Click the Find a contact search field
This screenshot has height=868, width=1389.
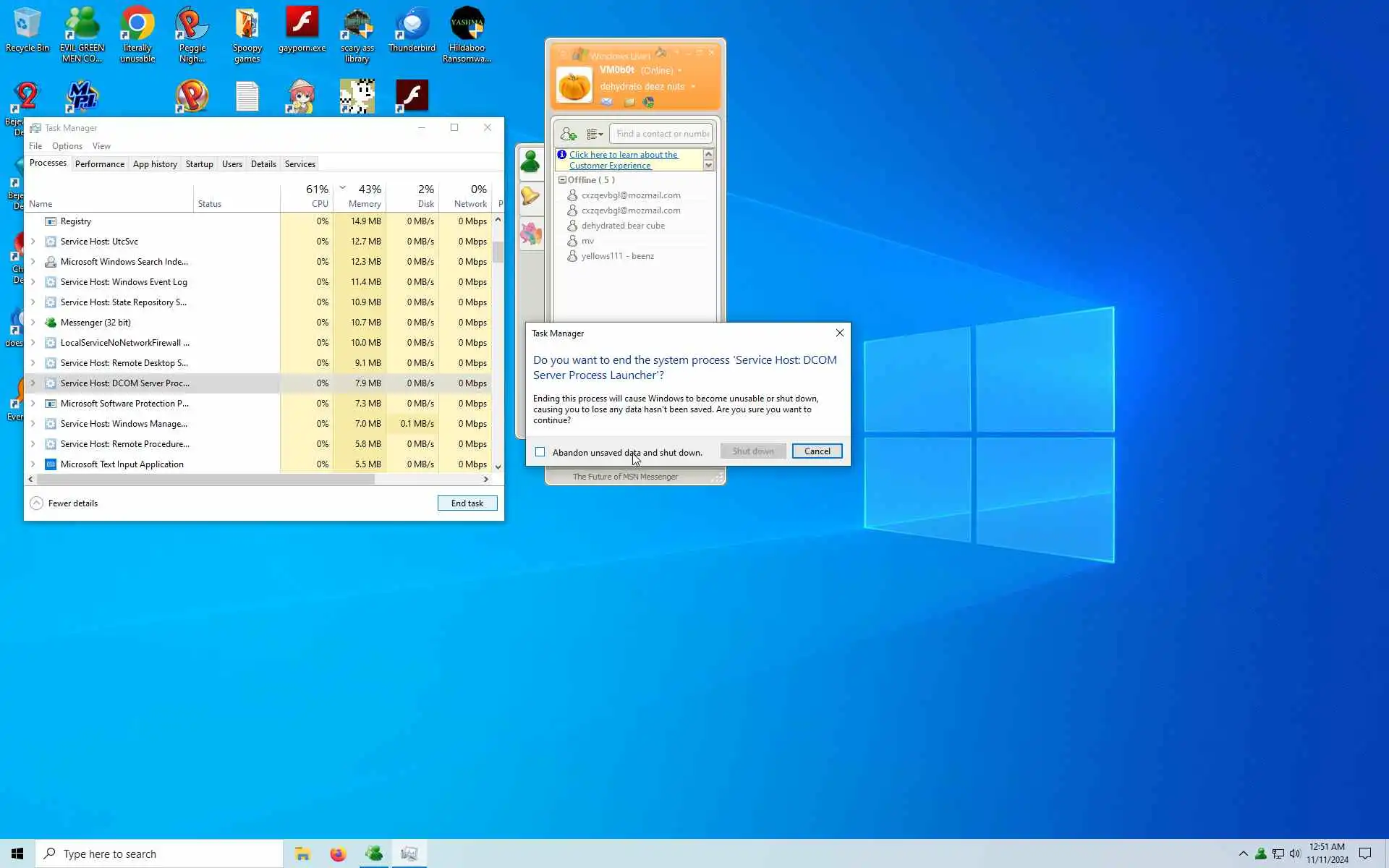pyautogui.click(x=662, y=134)
